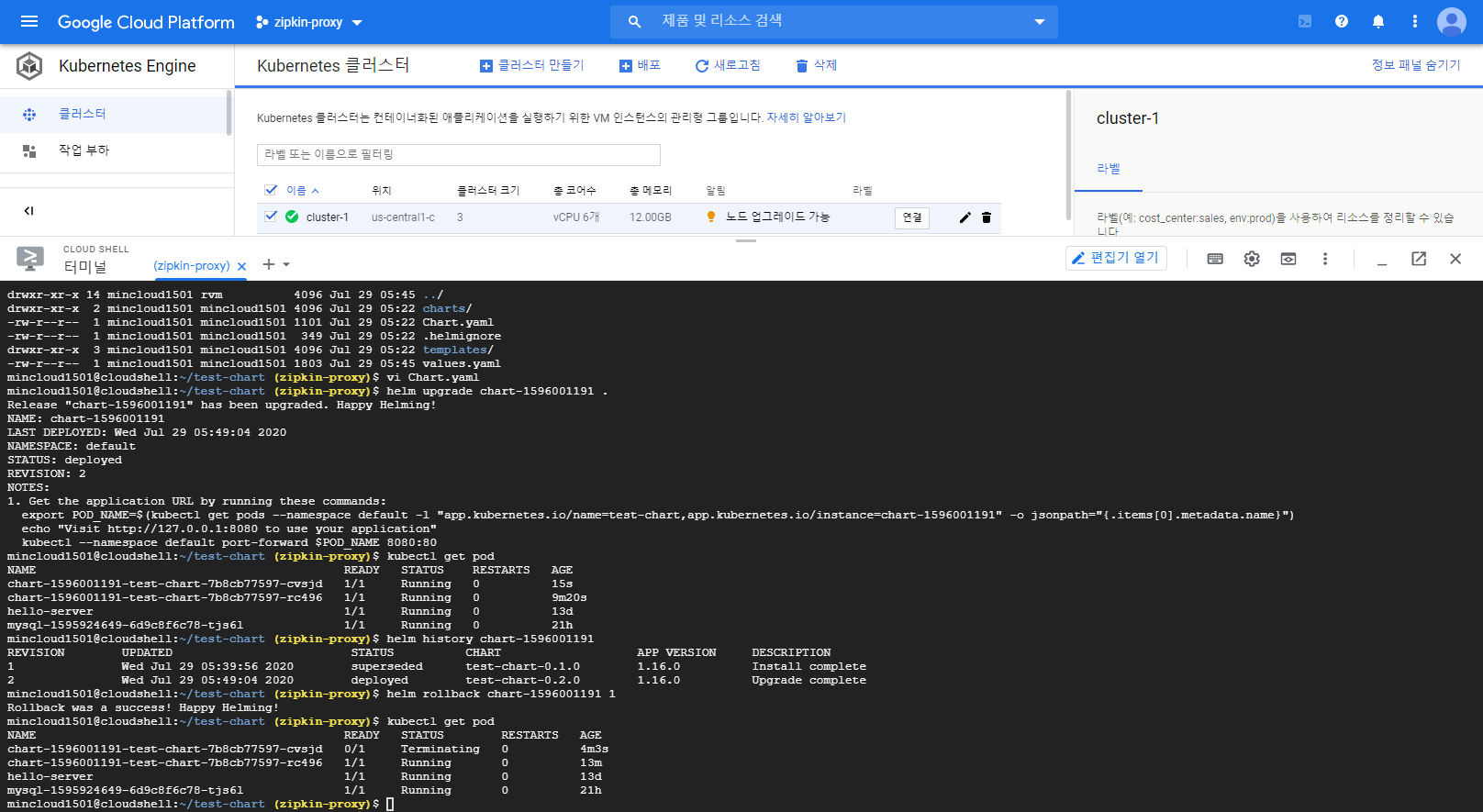Open the zipkin-proxy project selector dropdown
Image resolution: width=1483 pixels, height=812 pixels.
pos(309,22)
